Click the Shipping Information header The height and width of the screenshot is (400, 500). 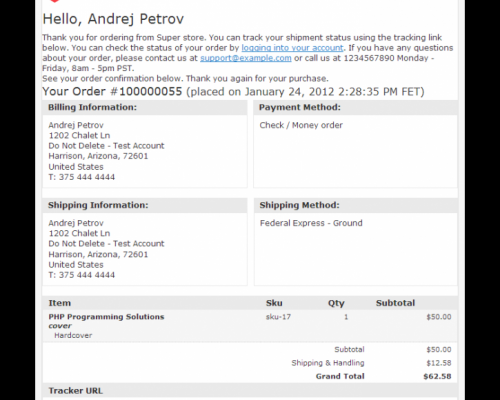[145, 205]
